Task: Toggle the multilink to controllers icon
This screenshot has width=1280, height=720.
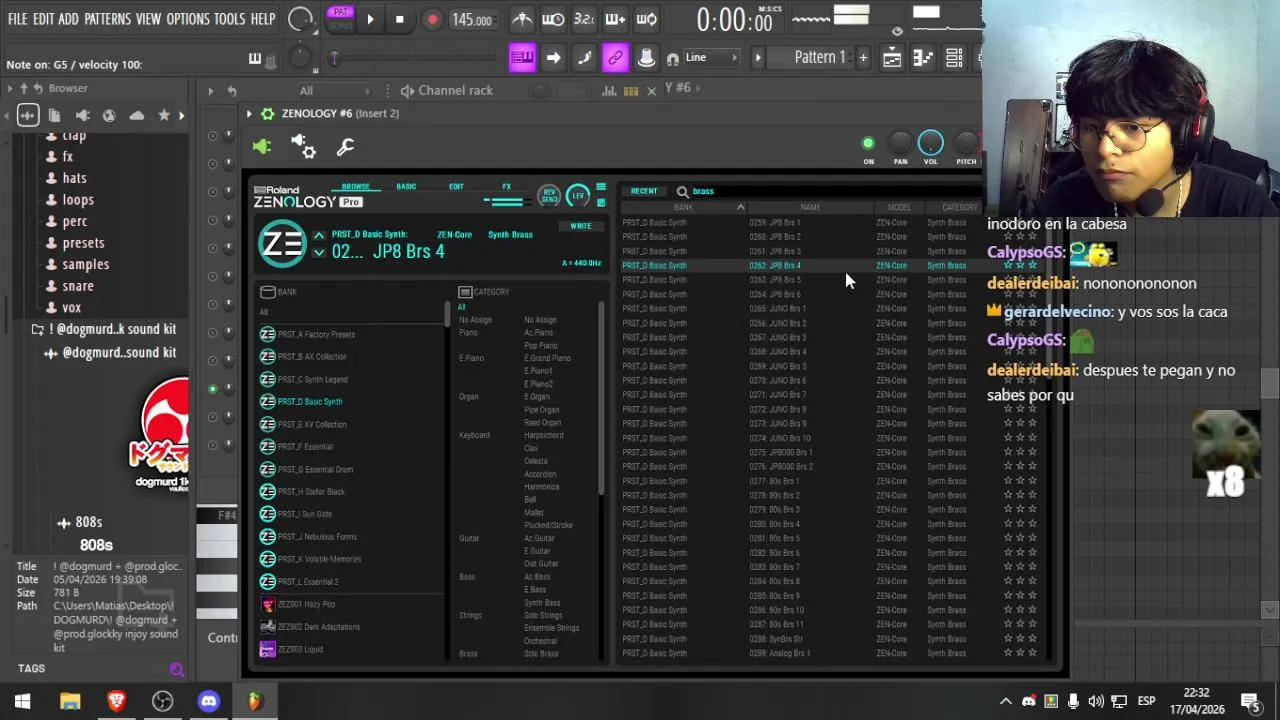Action: pyautogui.click(x=646, y=58)
